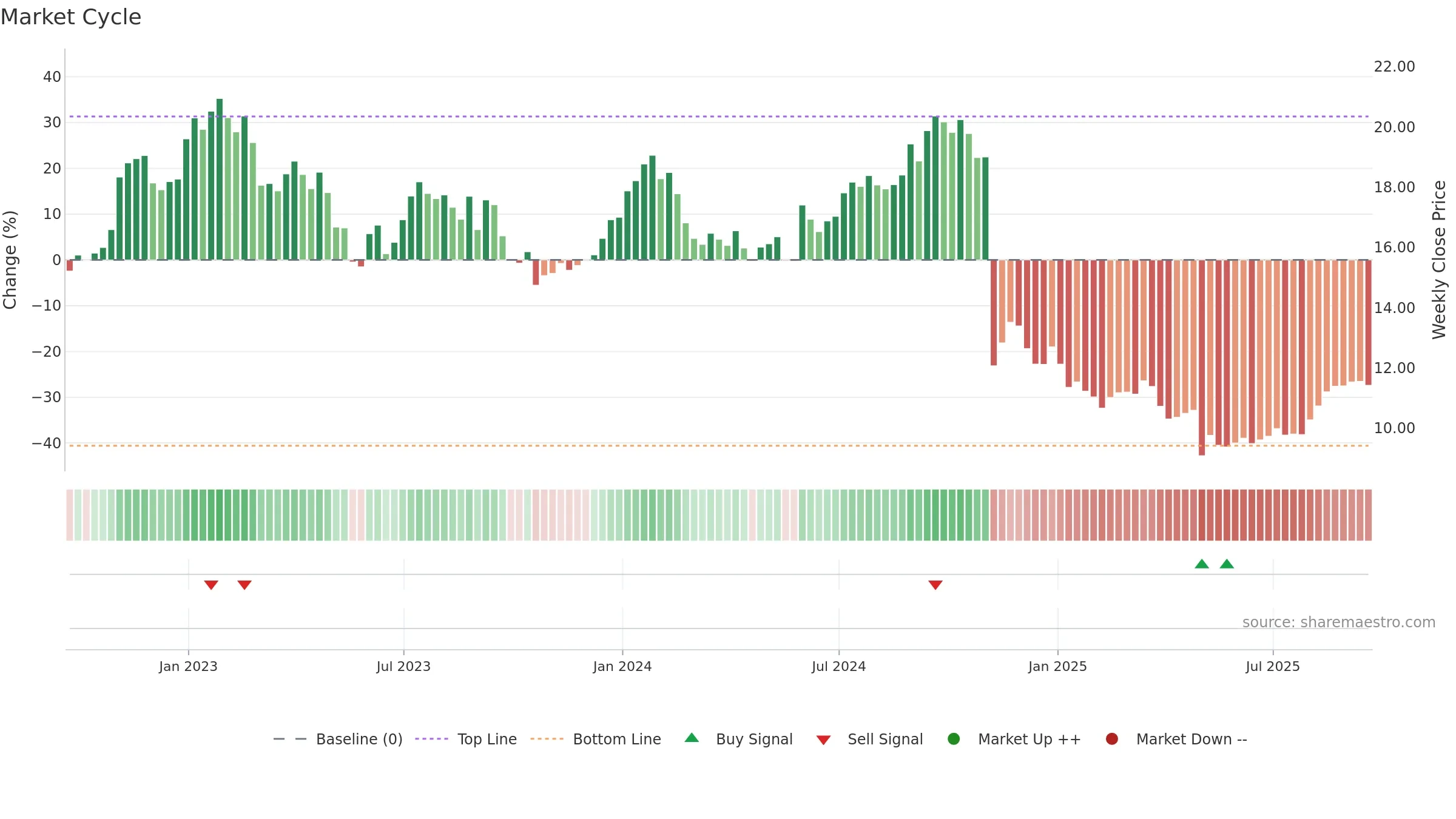Screen dimensions: 1456x819
Task: Click the lowest red bar crossing the bottom line
Action: click(1202, 357)
